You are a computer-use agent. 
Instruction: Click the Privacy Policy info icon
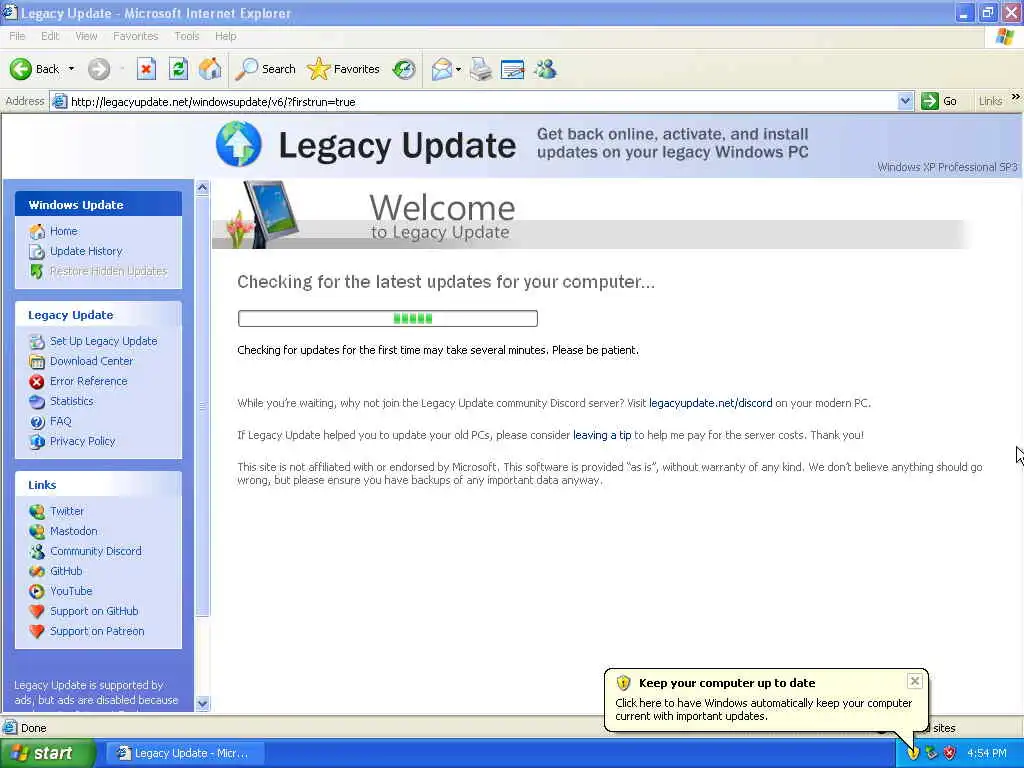37,441
